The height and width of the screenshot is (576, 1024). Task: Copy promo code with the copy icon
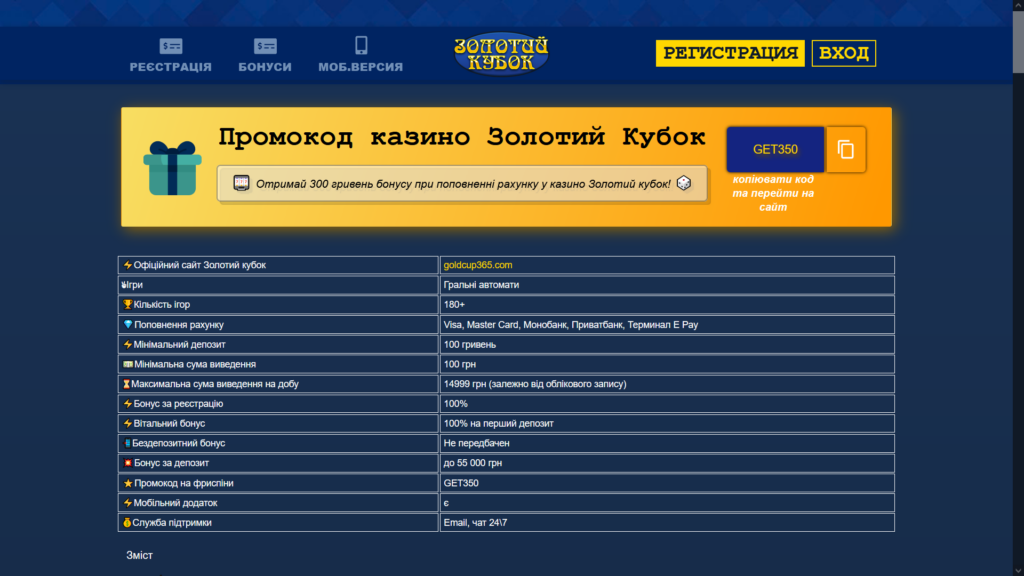[x=846, y=150]
